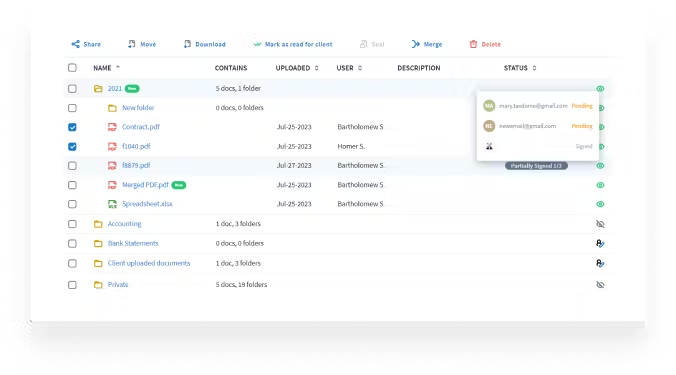Open Merged PDF.pdf document
676x375 pixels.
pyautogui.click(x=145, y=184)
